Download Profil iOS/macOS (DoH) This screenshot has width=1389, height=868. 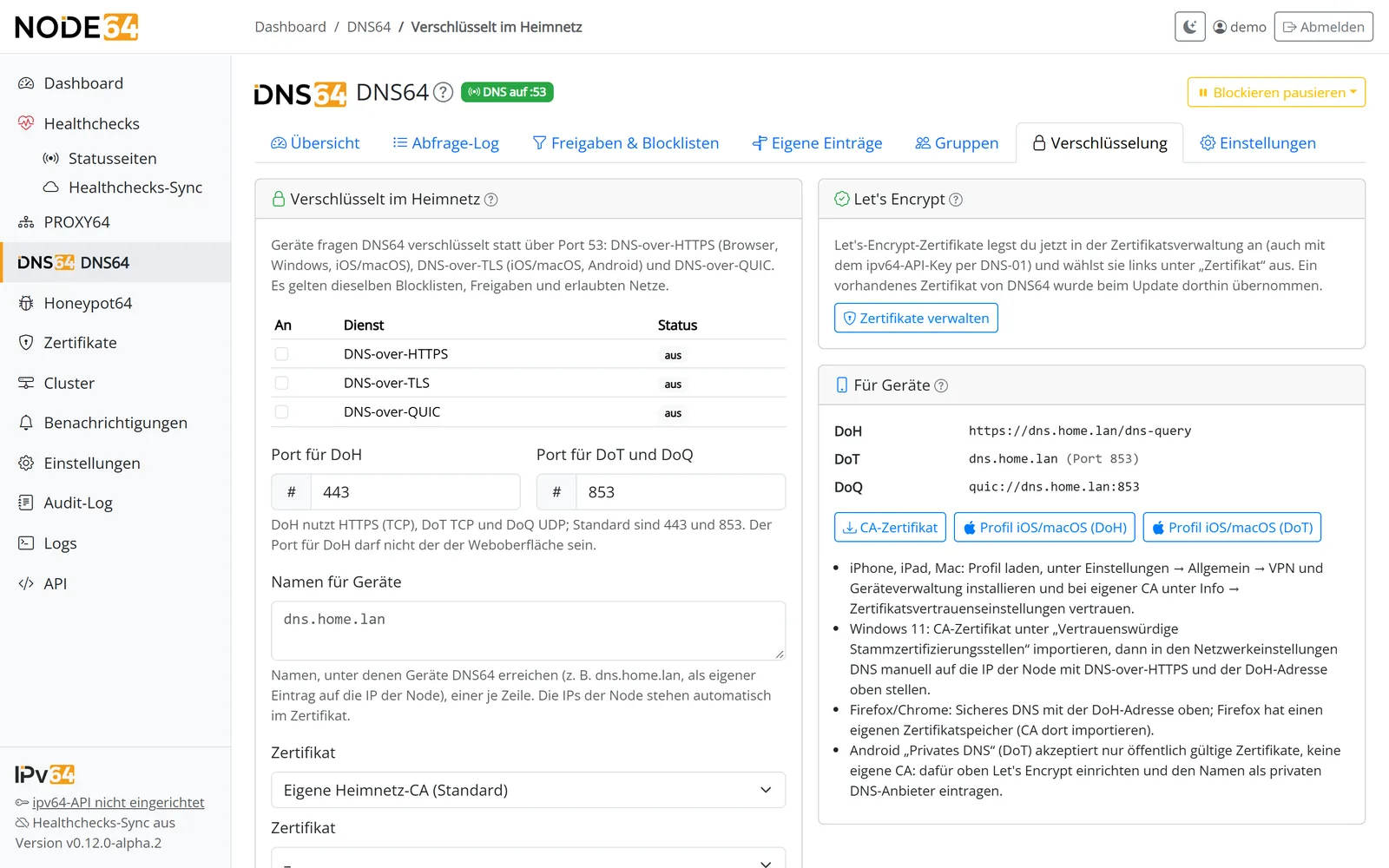[1044, 527]
